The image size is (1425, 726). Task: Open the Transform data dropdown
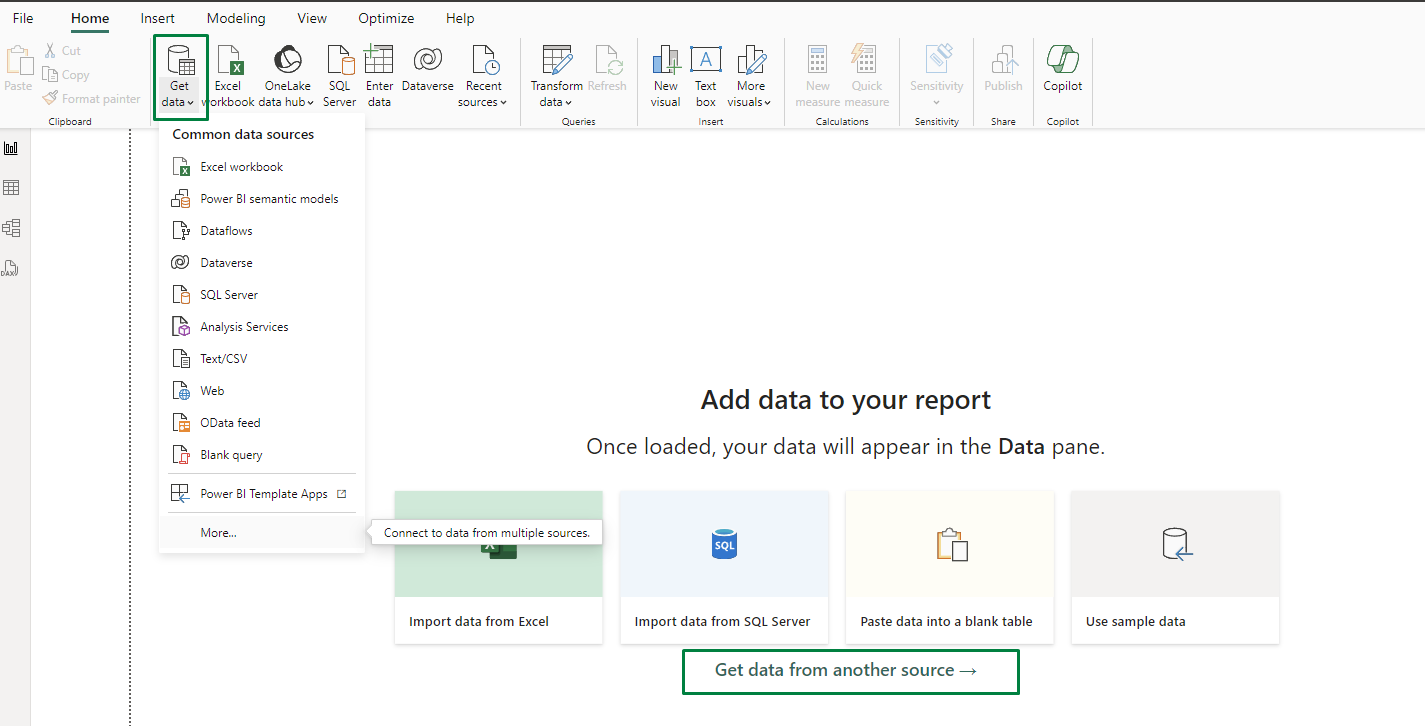(x=556, y=77)
